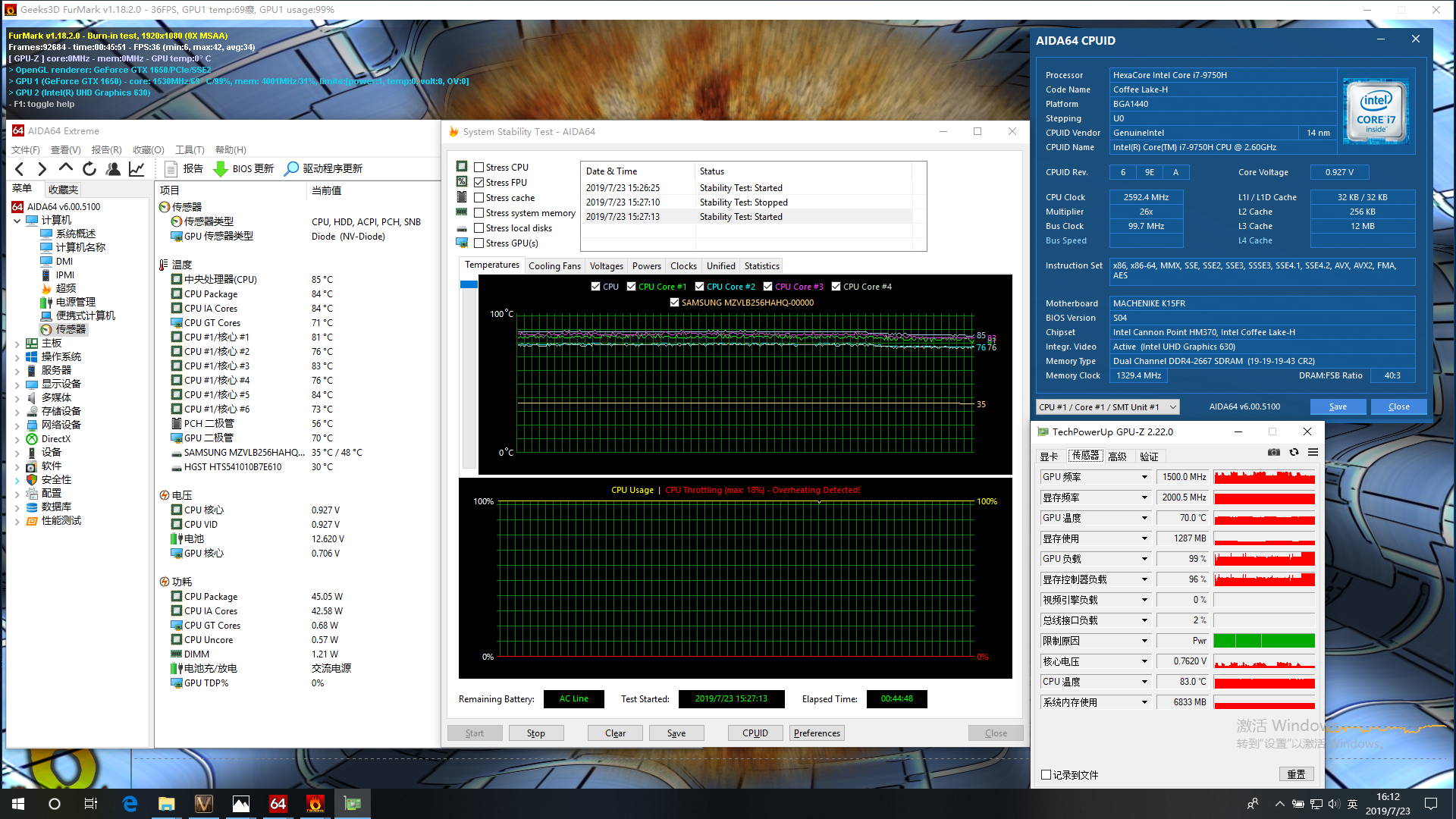The width and height of the screenshot is (1456, 819).
Task: Open the GPU 频率 sensor dropdown arrow
Action: (1144, 477)
